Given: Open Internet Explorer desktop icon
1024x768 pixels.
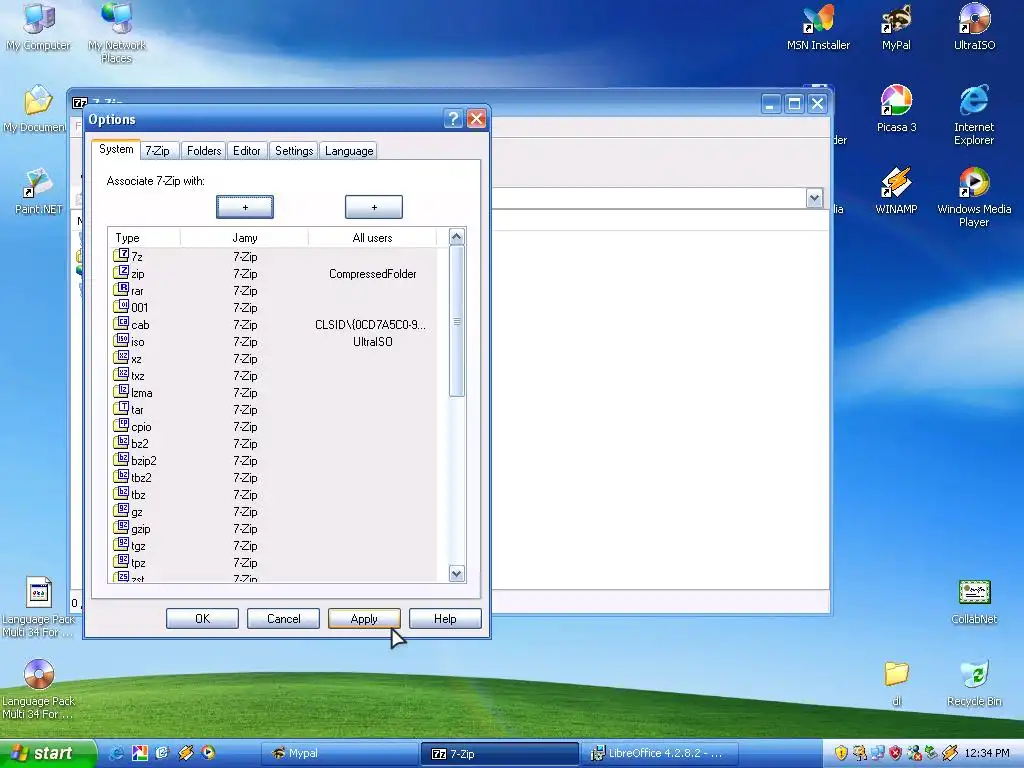Looking at the screenshot, I should pos(974,115).
